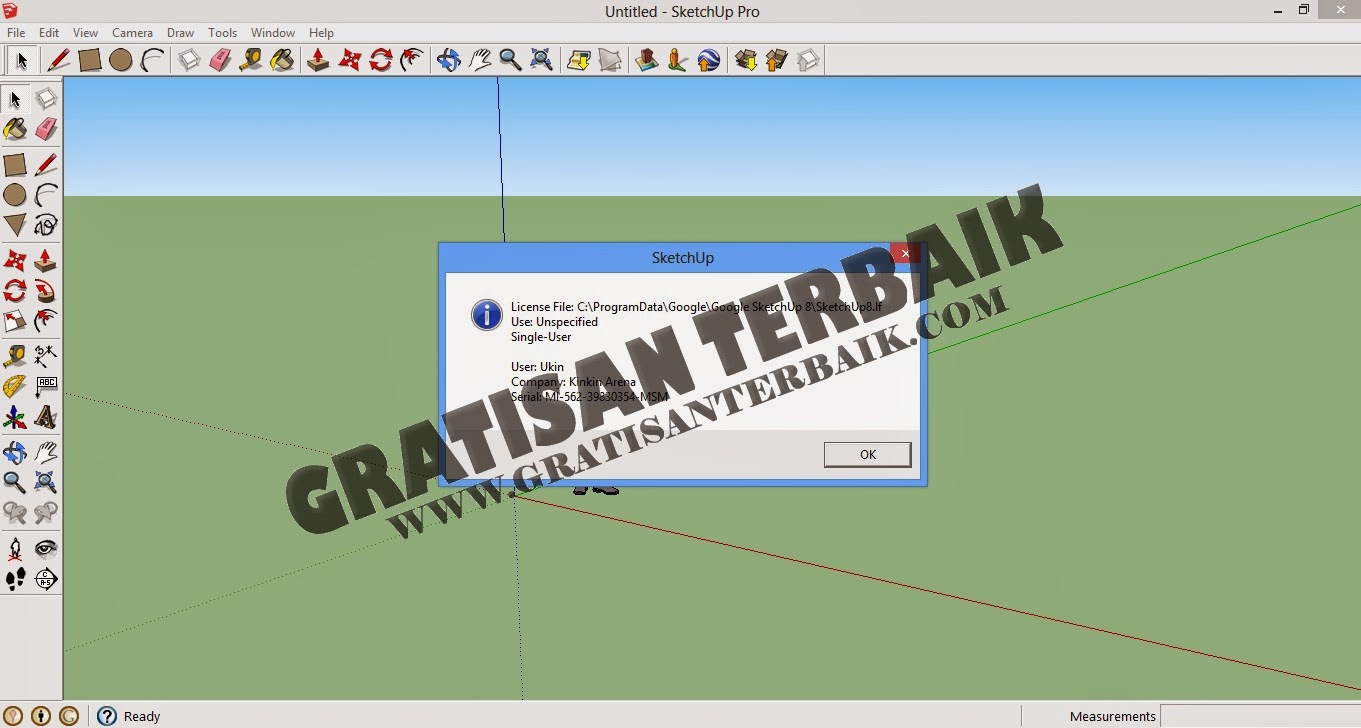Select the Polygon tool in left toolbar

tap(15, 225)
